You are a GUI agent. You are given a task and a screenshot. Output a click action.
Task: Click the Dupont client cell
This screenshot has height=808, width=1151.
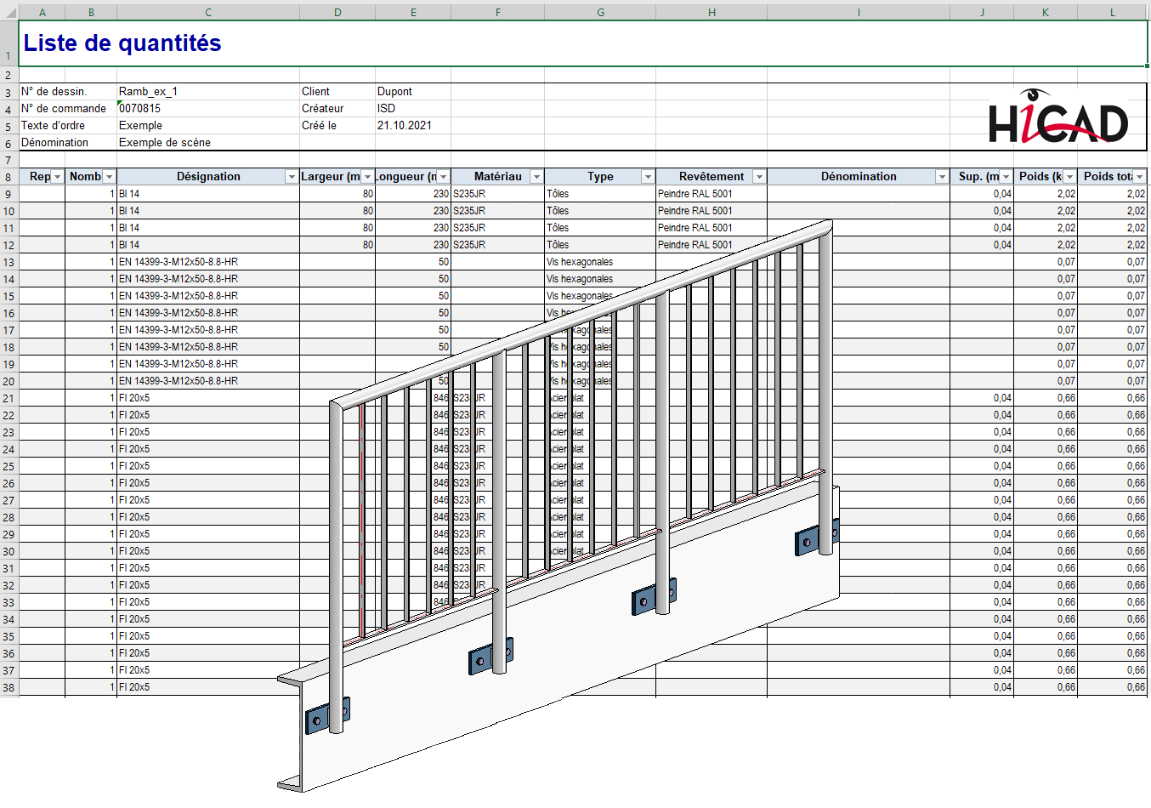pyautogui.click(x=395, y=92)
